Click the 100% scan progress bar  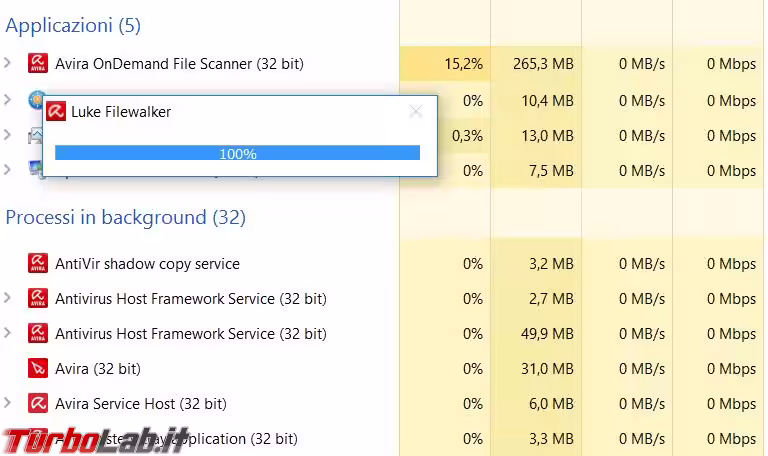(237, 153)
